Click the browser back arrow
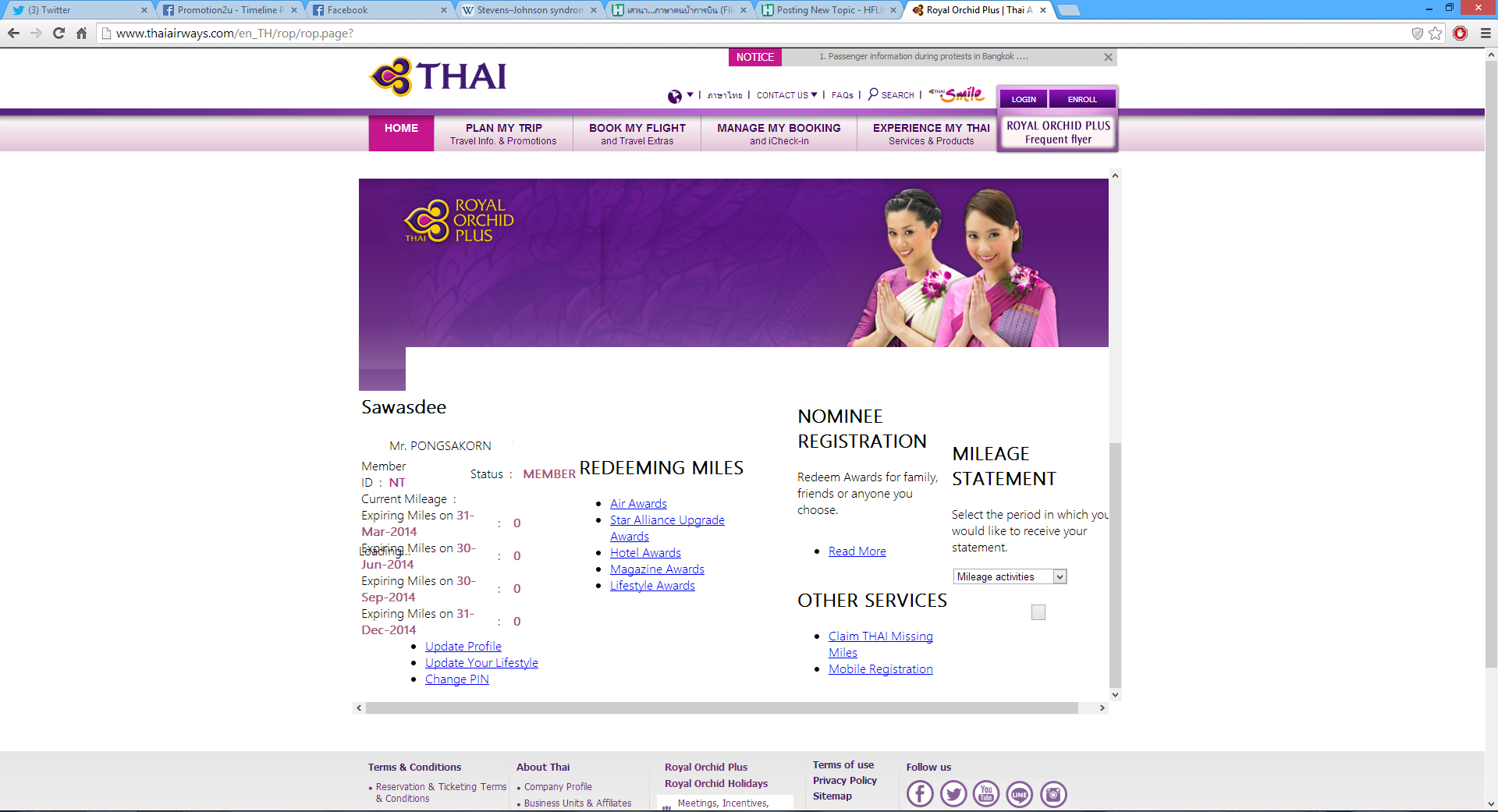Viewport: 1498px width, 812px height. point(13,34)
